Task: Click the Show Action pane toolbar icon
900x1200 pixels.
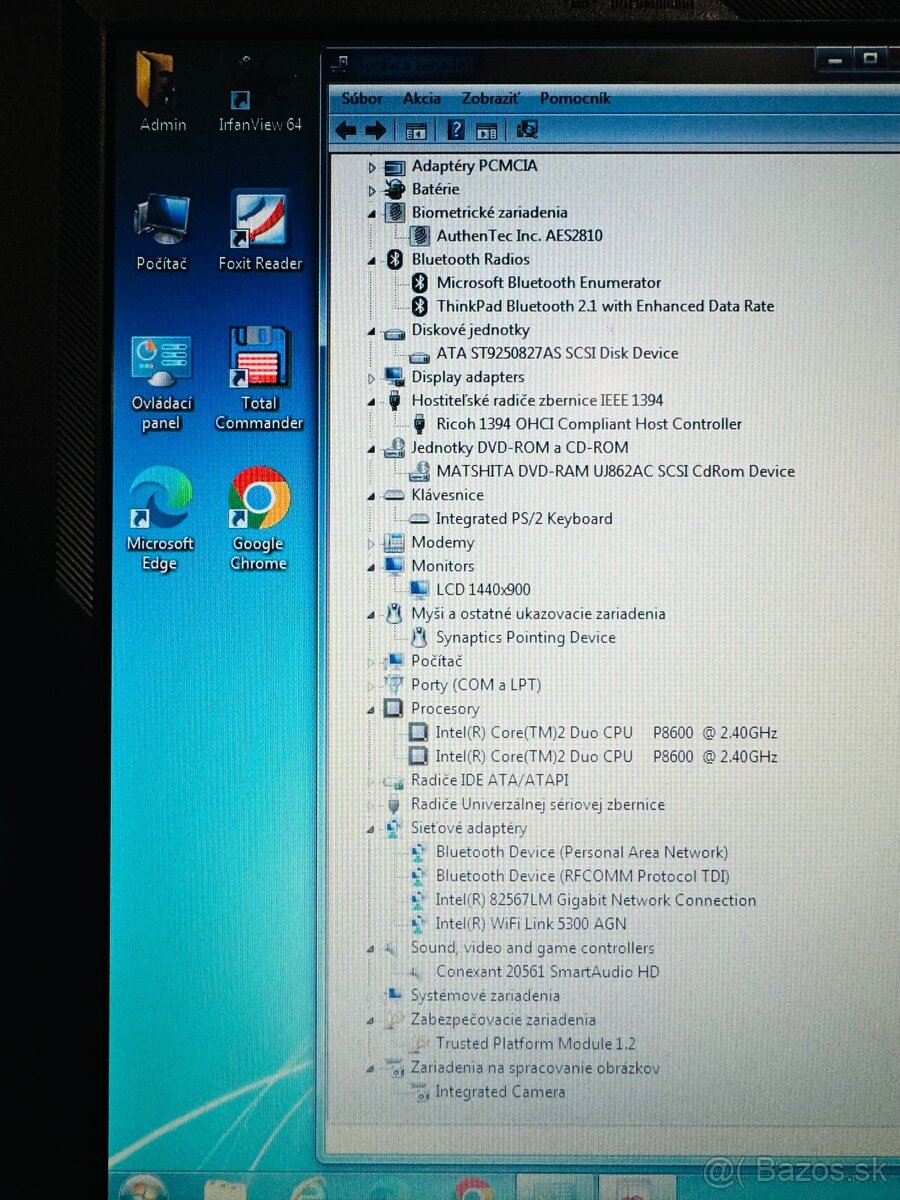Action: [x=486, y=129]
